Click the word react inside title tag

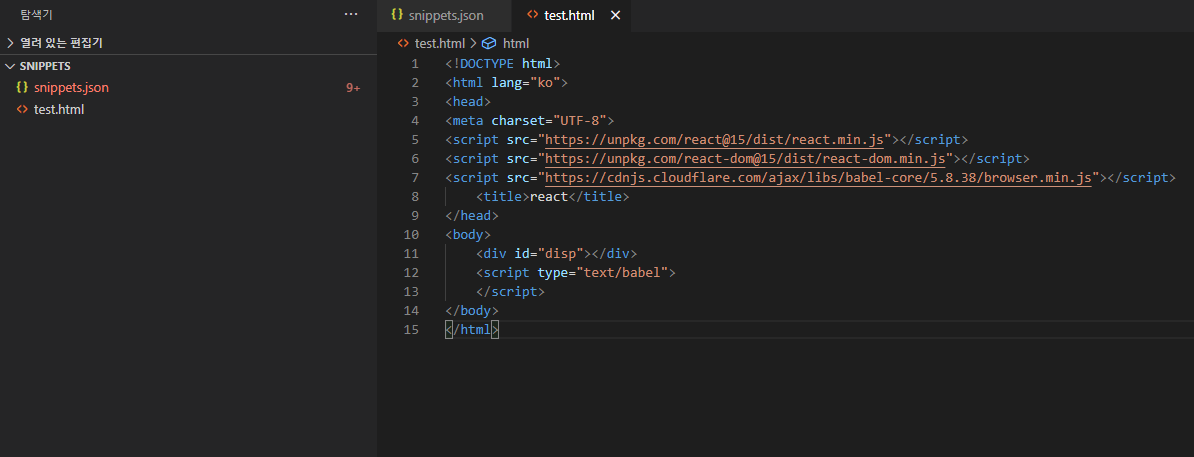point(549,197)
